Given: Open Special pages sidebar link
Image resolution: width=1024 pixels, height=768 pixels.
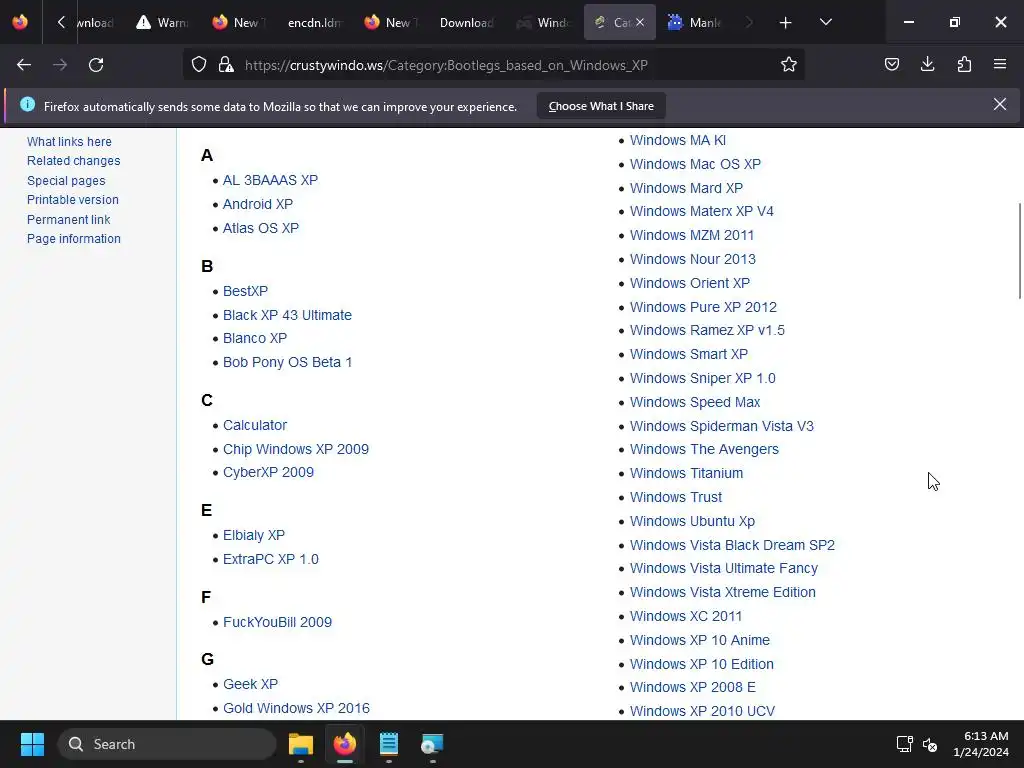Looking at the screenshot, I should (66, 181).
